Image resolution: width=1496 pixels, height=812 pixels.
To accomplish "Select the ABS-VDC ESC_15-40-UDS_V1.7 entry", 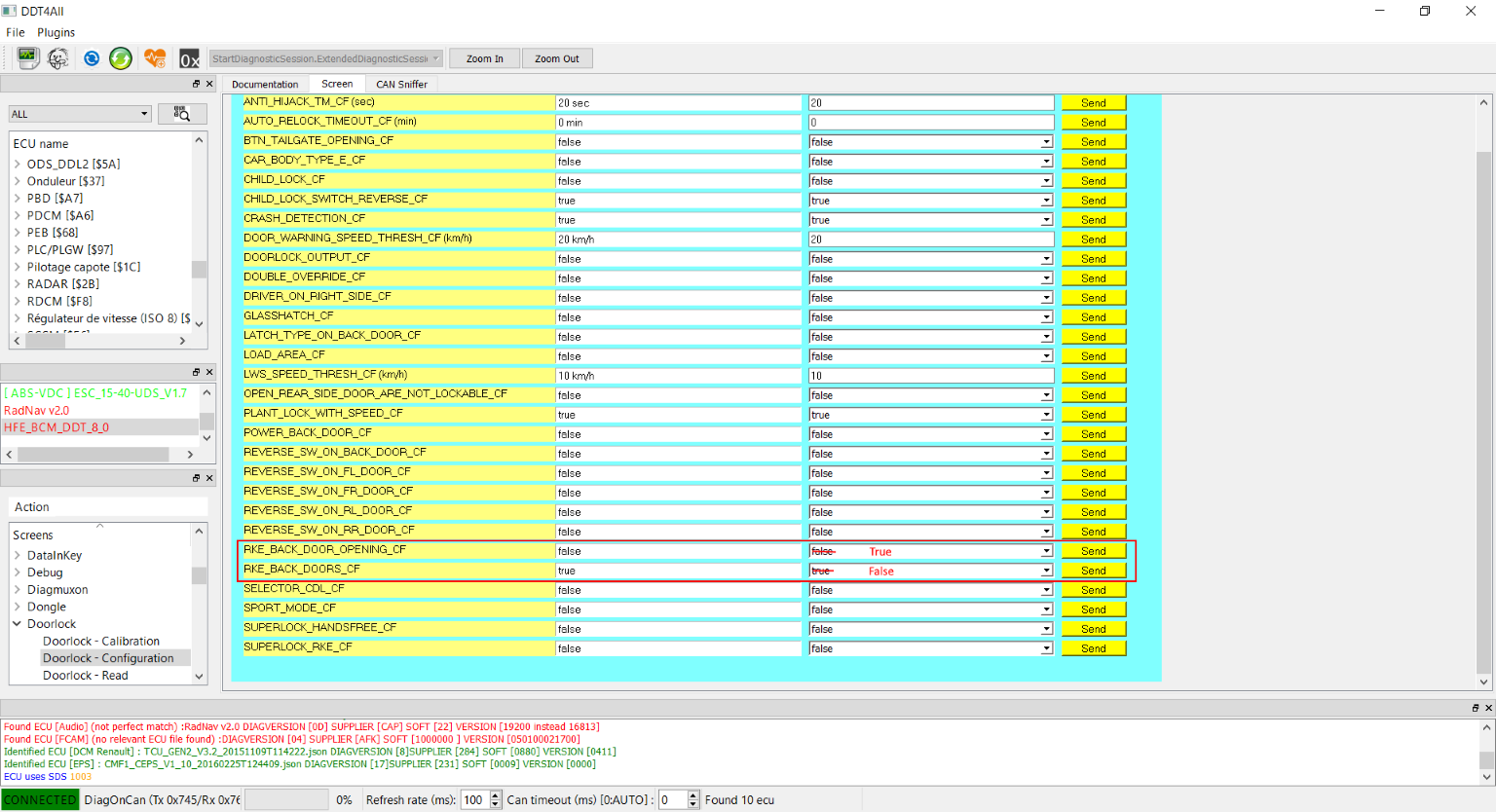I will point(95,393).
